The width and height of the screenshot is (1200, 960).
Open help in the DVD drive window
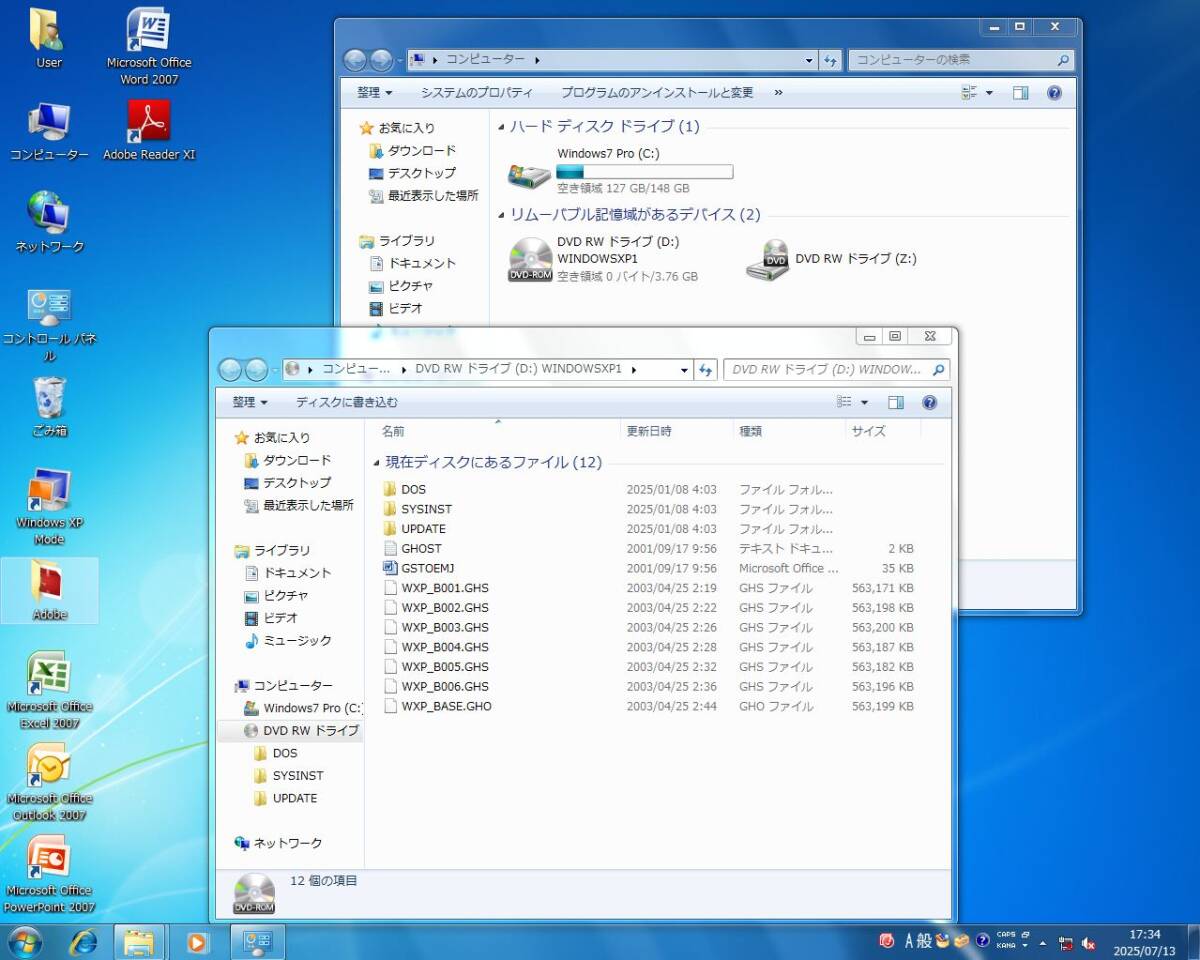point(929,402)
